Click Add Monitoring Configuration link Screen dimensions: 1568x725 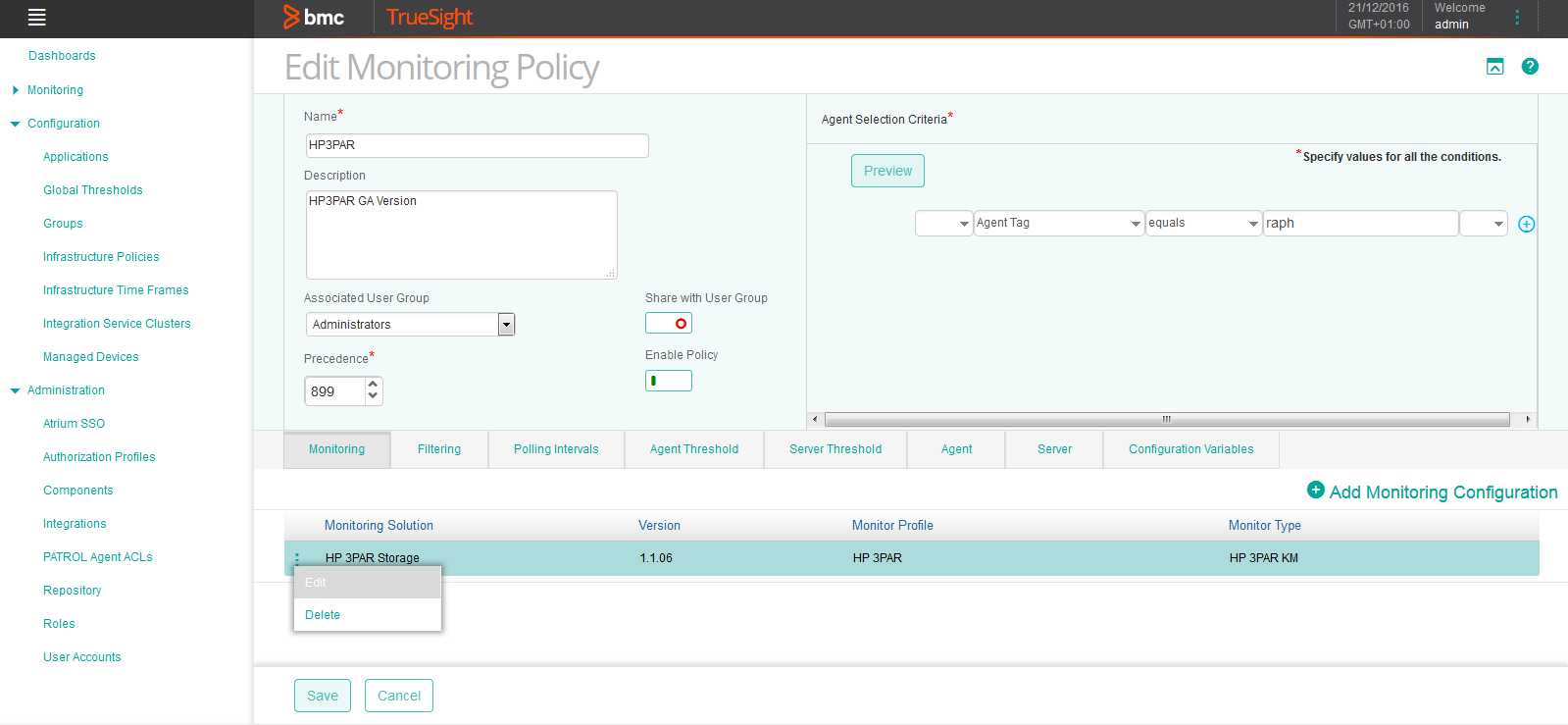(x=1442, y=492)
